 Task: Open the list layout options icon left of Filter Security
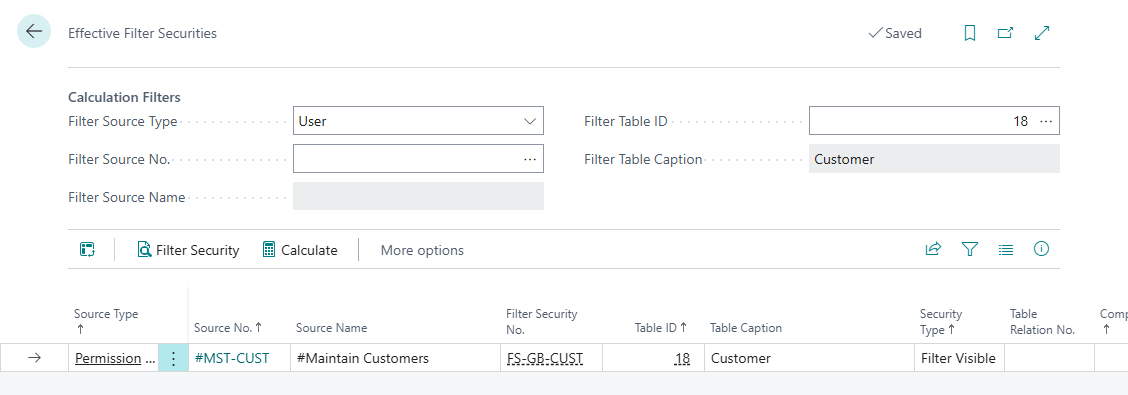(x=88, y=250)
